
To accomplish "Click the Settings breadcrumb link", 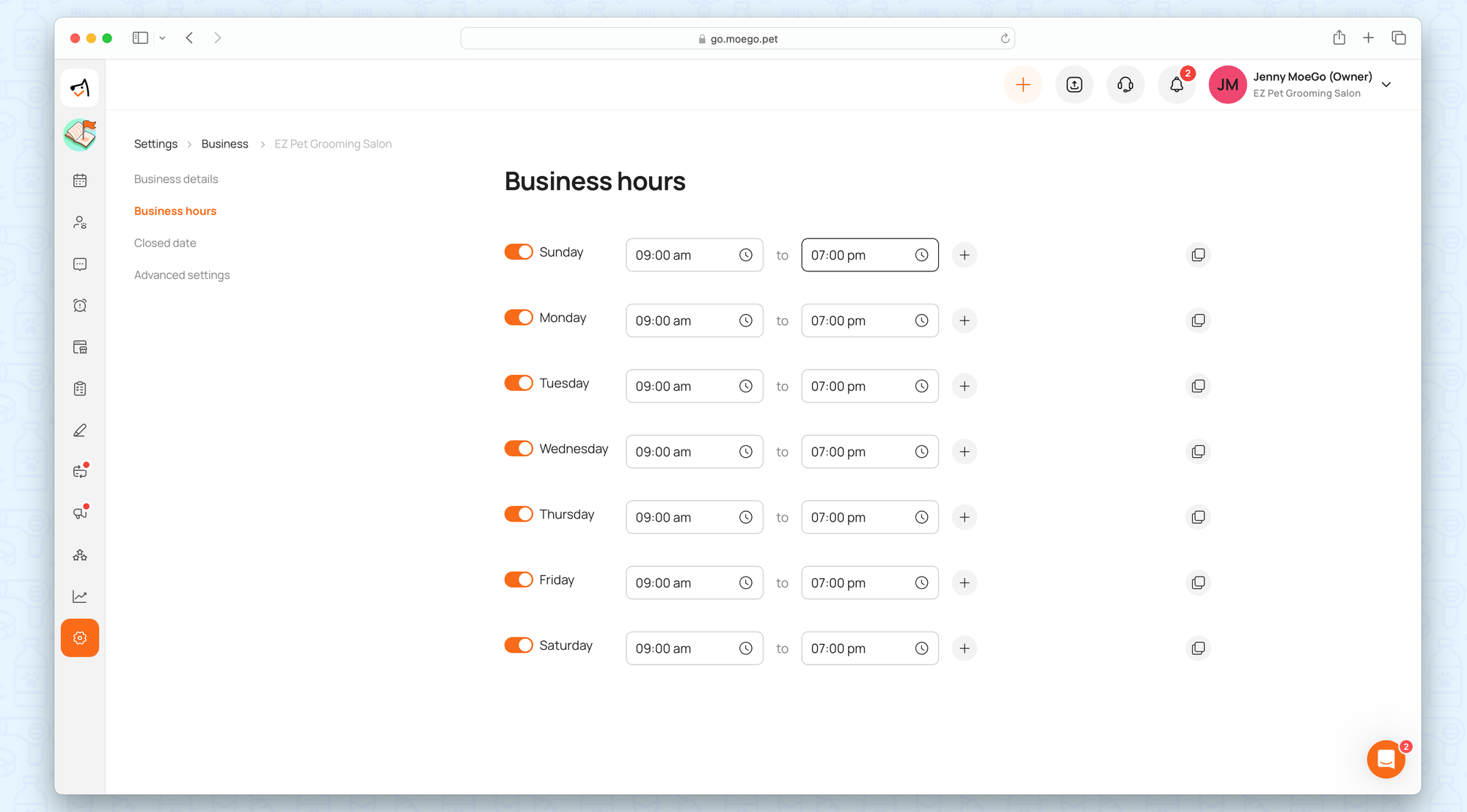I will [156, 144].
